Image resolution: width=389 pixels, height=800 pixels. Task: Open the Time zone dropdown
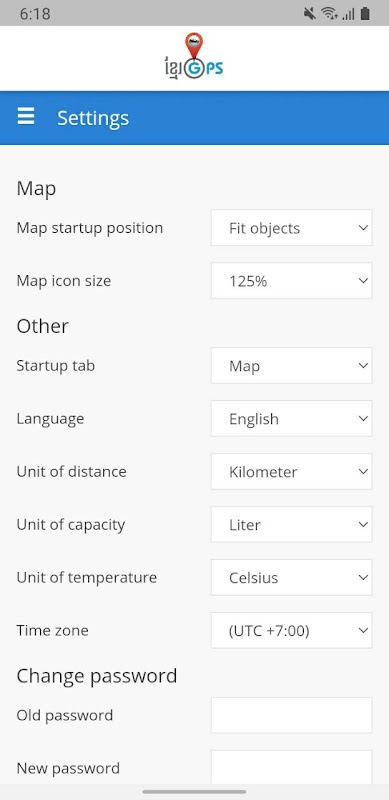(291, 631)
